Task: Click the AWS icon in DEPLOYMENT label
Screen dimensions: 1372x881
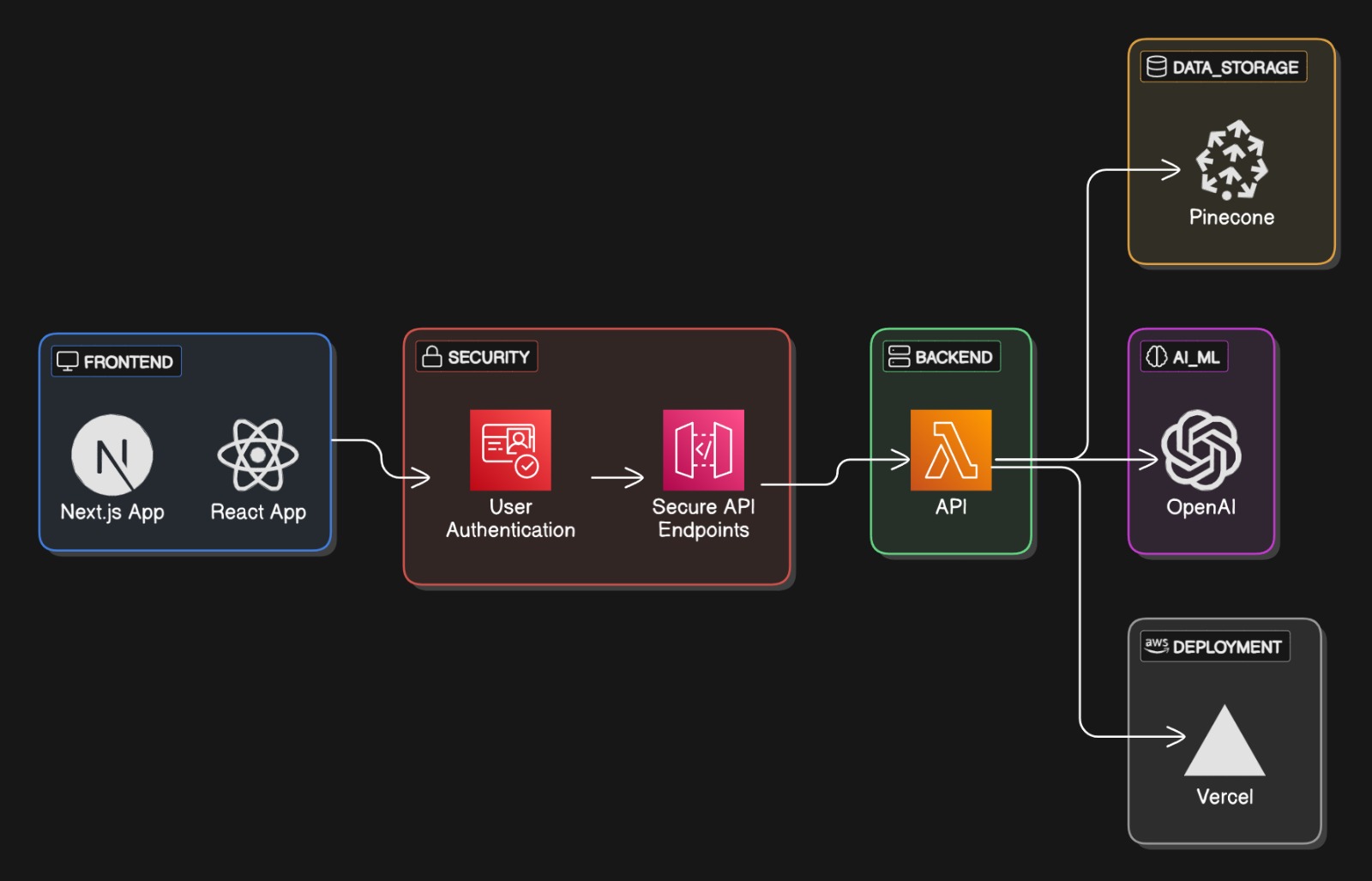Action: [x=1156, y=646]
